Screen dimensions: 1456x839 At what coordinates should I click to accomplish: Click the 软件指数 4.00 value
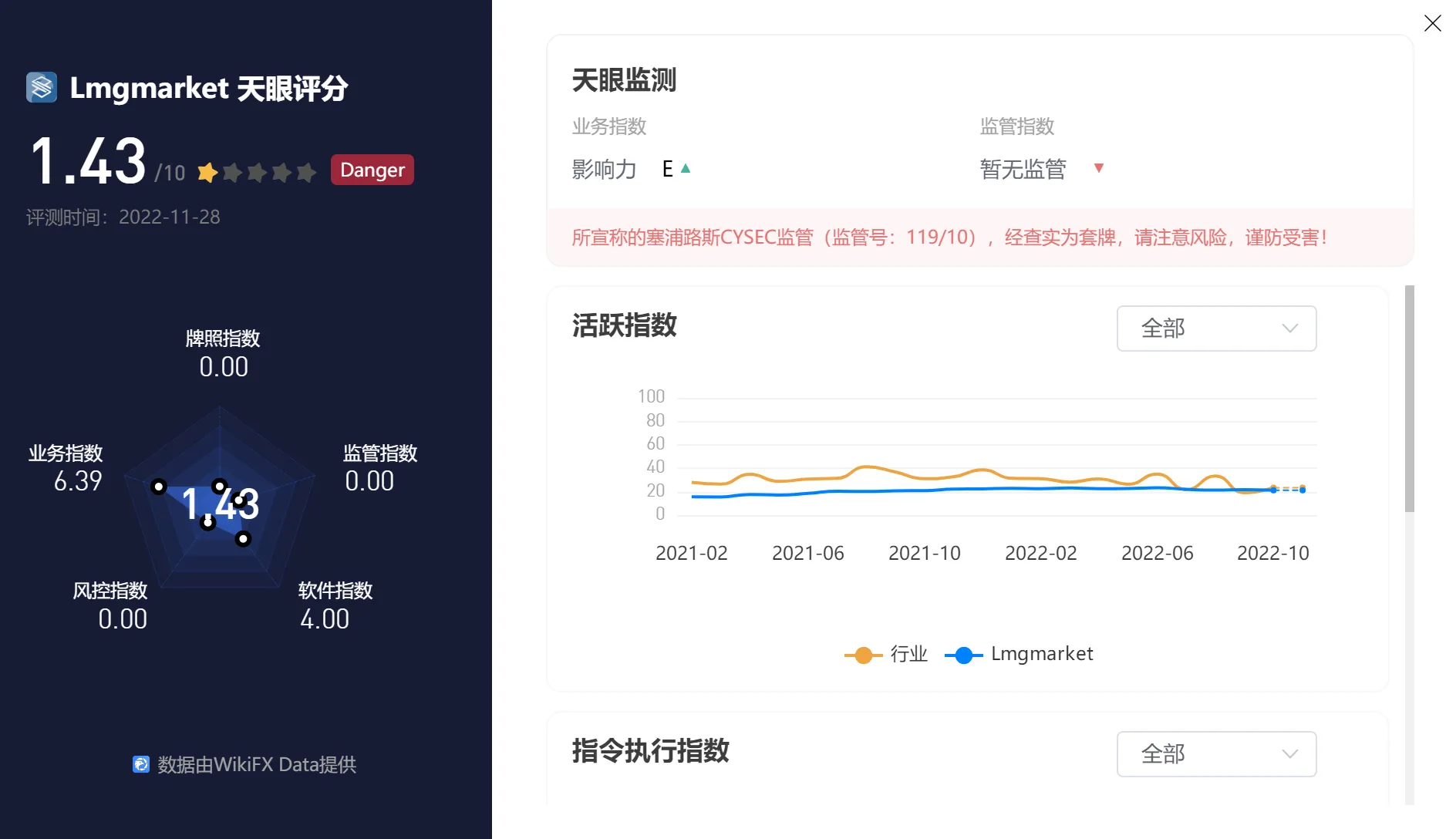tap(325, 619)
